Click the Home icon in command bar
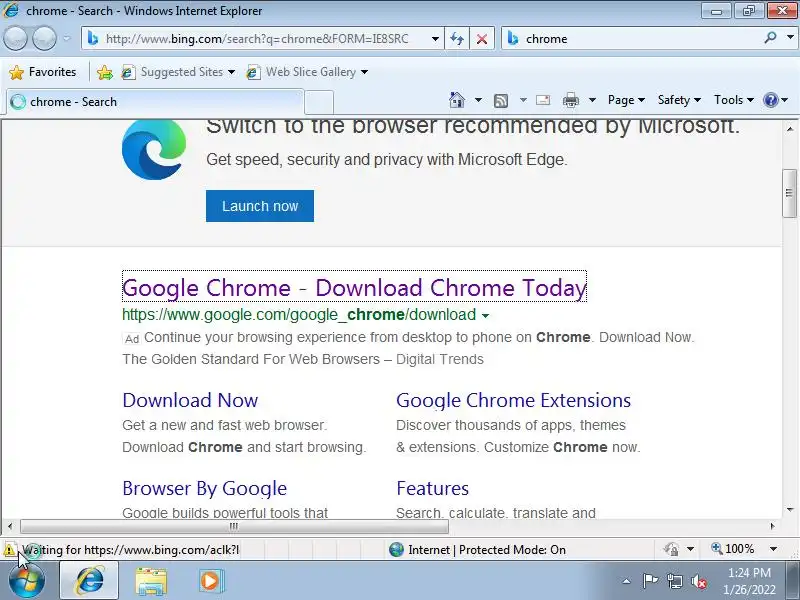The image size is (800, 600). coord(457,100)
